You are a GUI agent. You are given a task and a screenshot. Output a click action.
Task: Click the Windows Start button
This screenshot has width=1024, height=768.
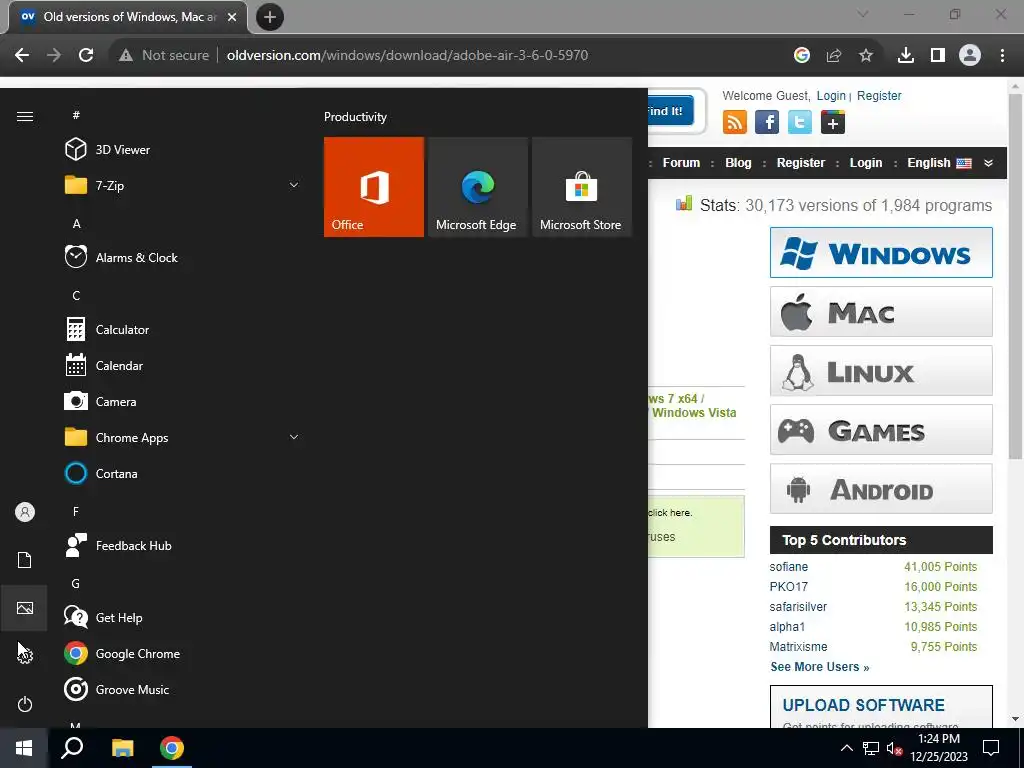pyautogui.click(x=24, y=748)
